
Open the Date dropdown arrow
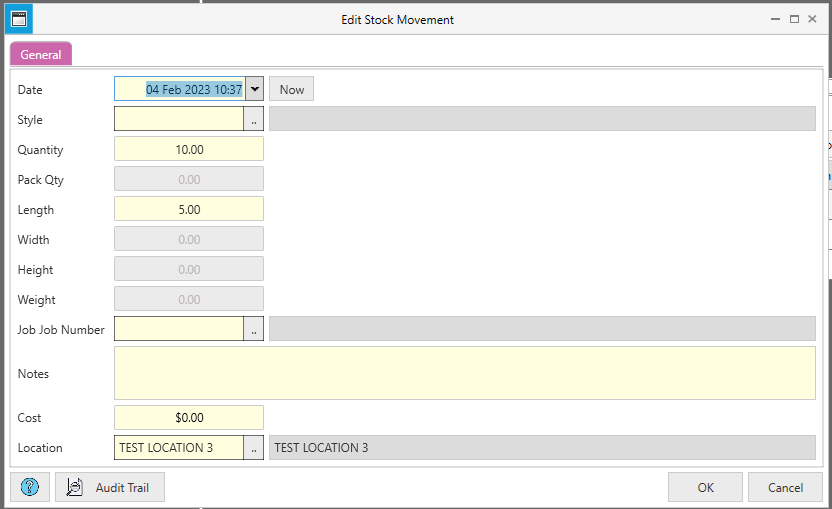tap(255, 89)
